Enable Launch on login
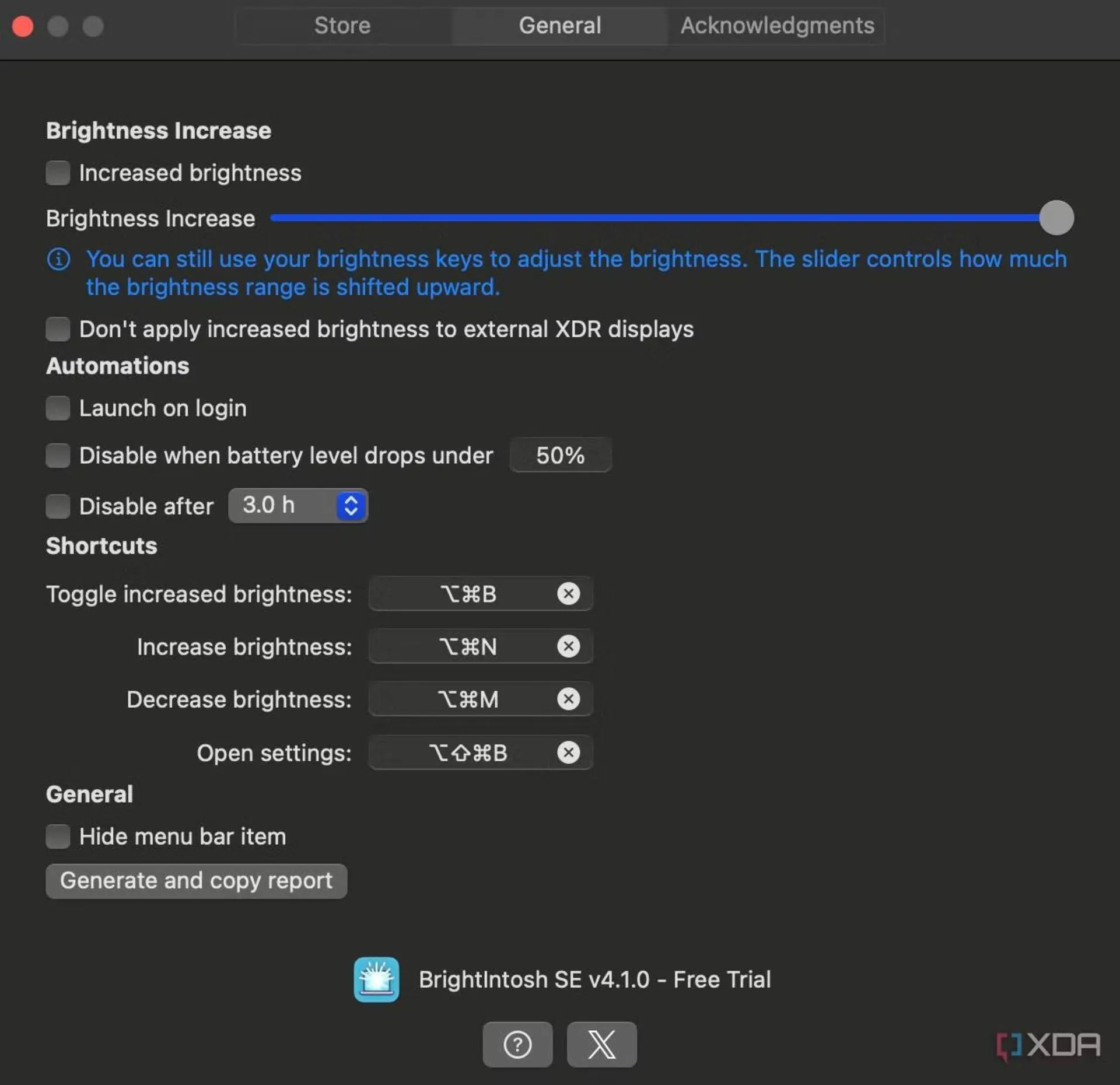 tap(58, 408)
